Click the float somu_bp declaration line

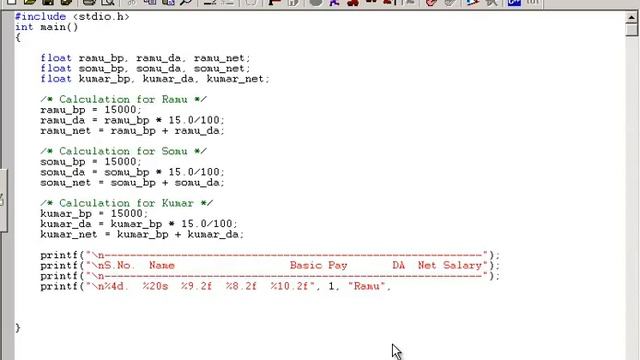click(x=145, y=69)
